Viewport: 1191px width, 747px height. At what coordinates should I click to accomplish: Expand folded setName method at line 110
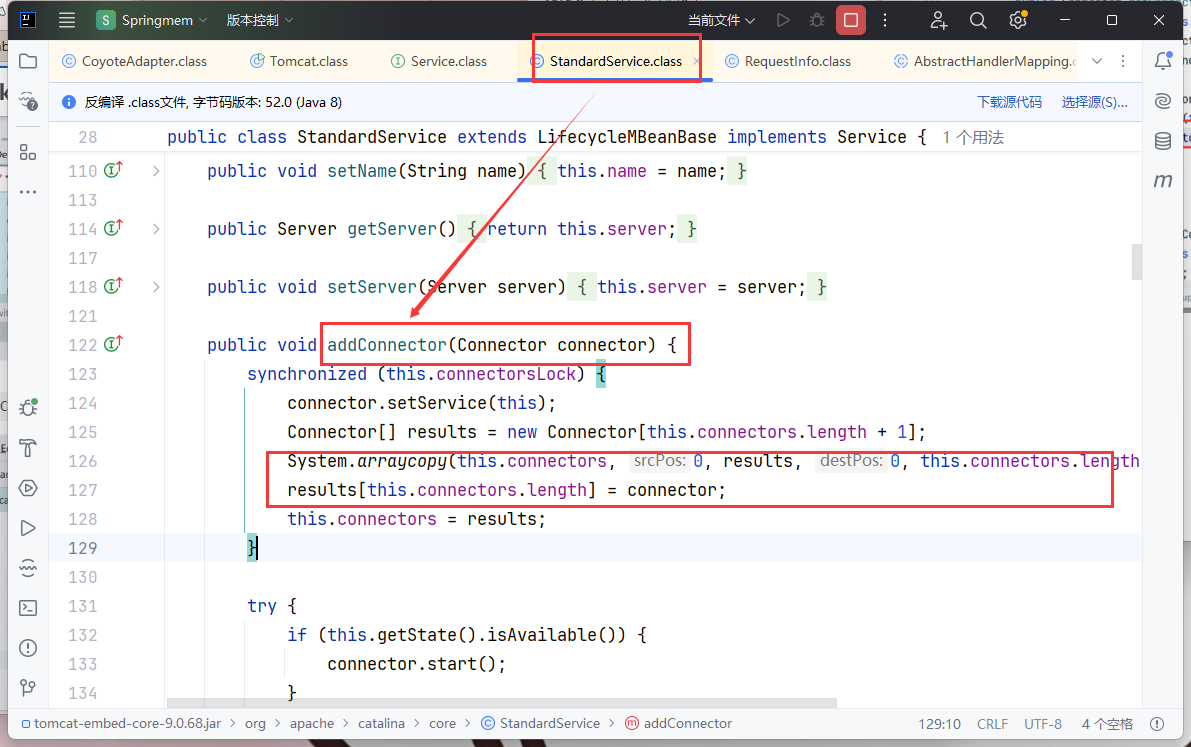[x=156, y=171]
